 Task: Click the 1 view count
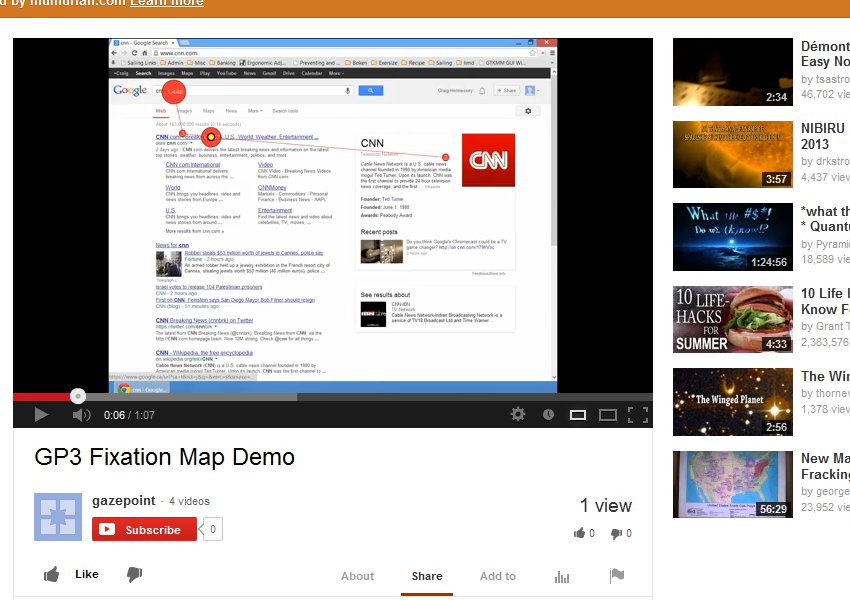tap(606, 506)
